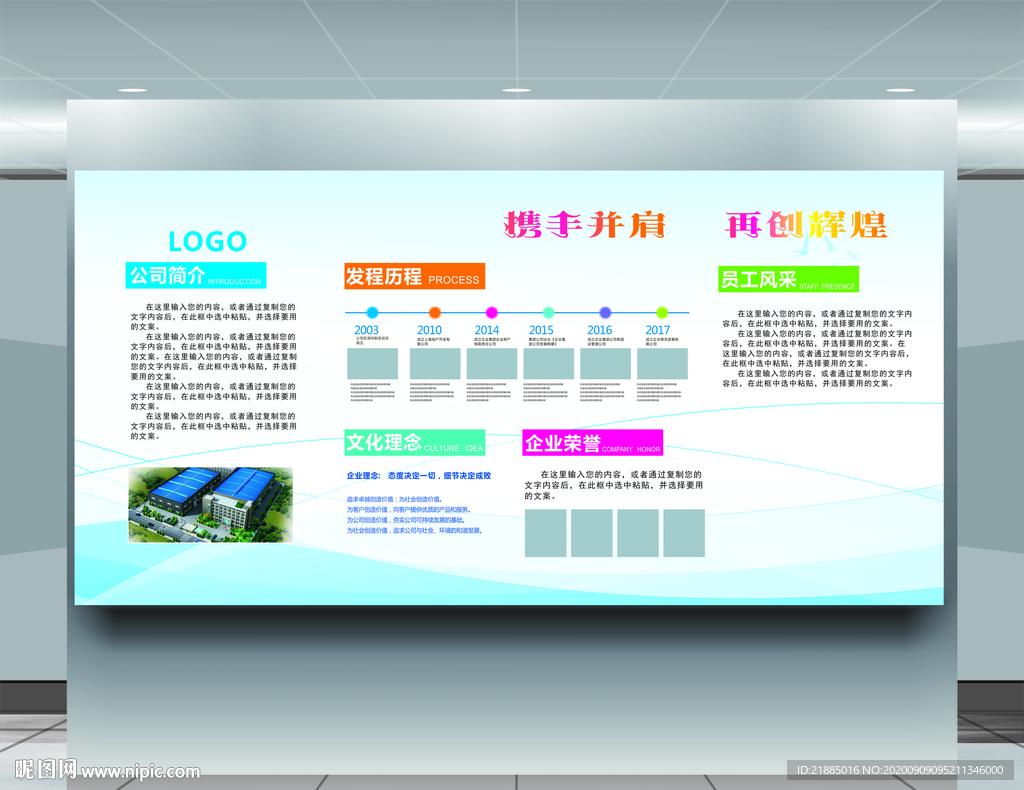Click the 2003 timeline dot
This screenshot has width=1024, height=790.
pyautogui.click(x=372, y=313)
